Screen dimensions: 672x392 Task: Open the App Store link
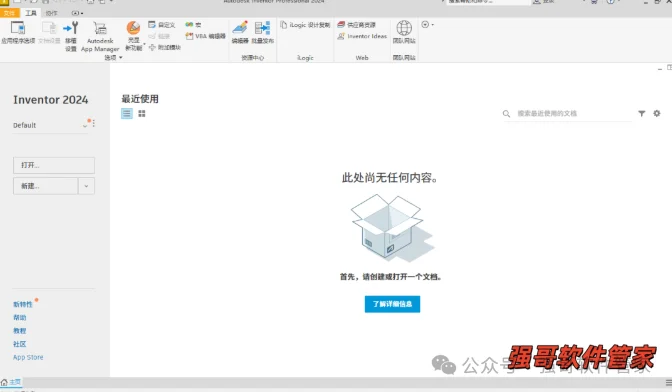[x=28, y=357]
